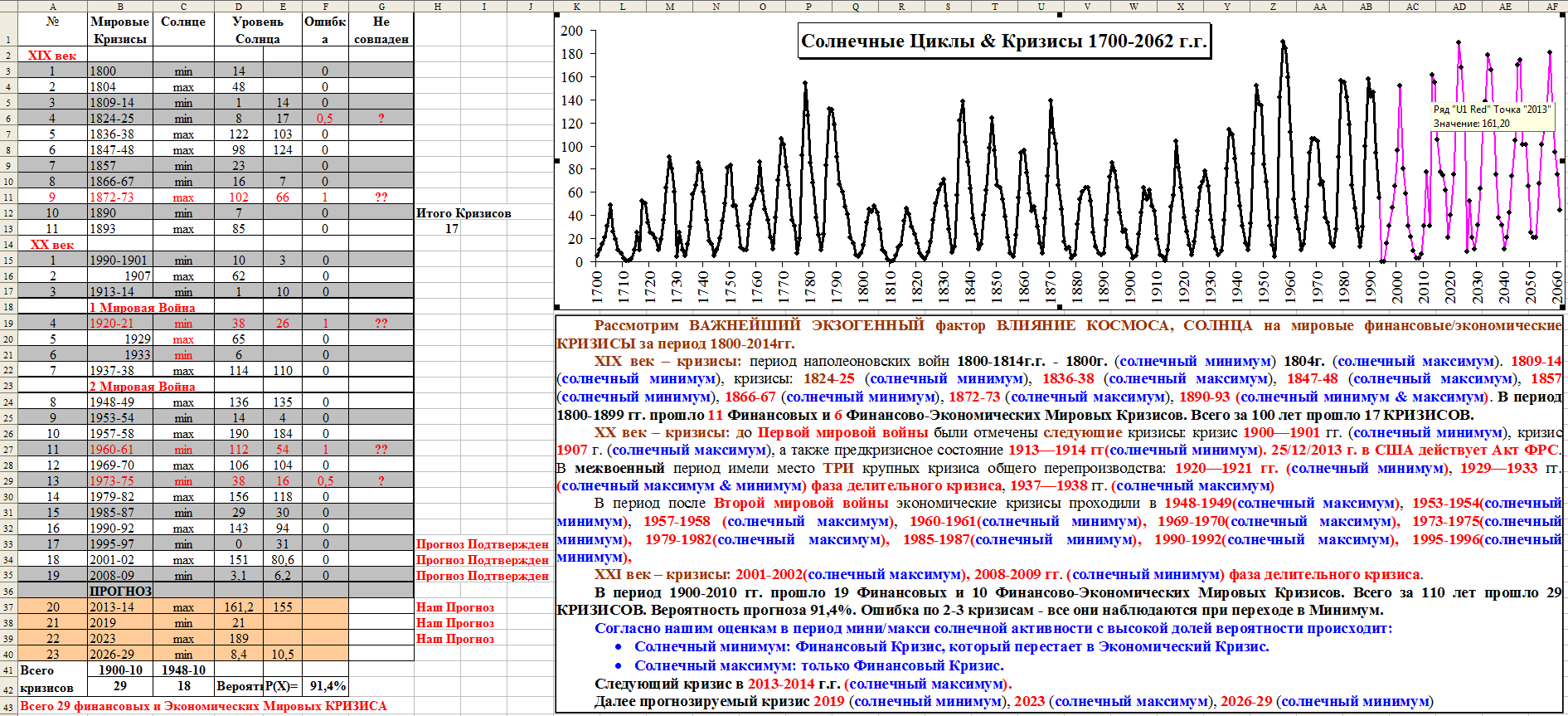Screen dimensions: 1568x716
Task: Select the forecast value cell 161,2
Action: 239,607
